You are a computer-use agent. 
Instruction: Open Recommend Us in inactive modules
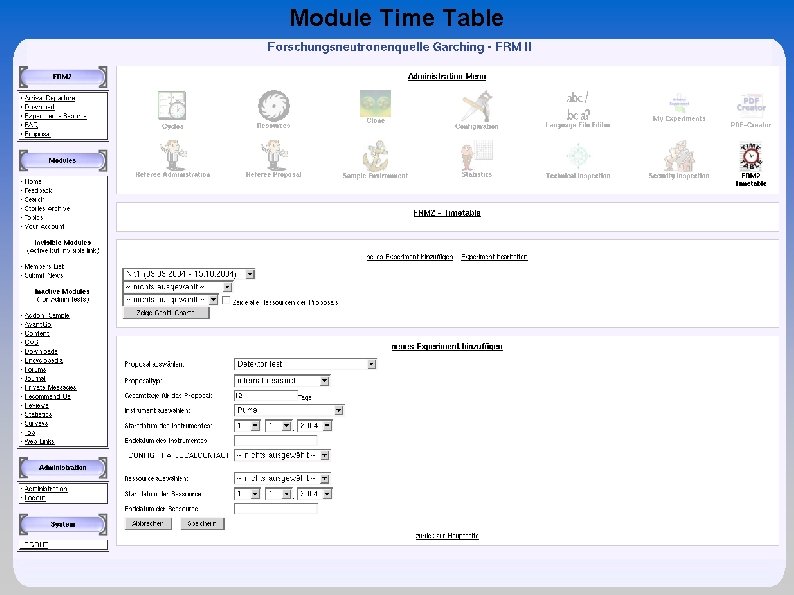click(48, 397)
